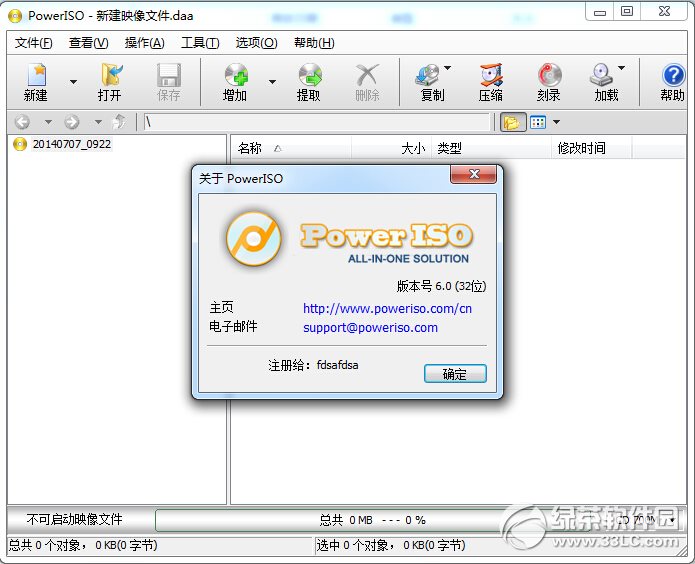Open the 文件(F) menu
This screenshot has width=695, height=564.
[x=33, y=43]
